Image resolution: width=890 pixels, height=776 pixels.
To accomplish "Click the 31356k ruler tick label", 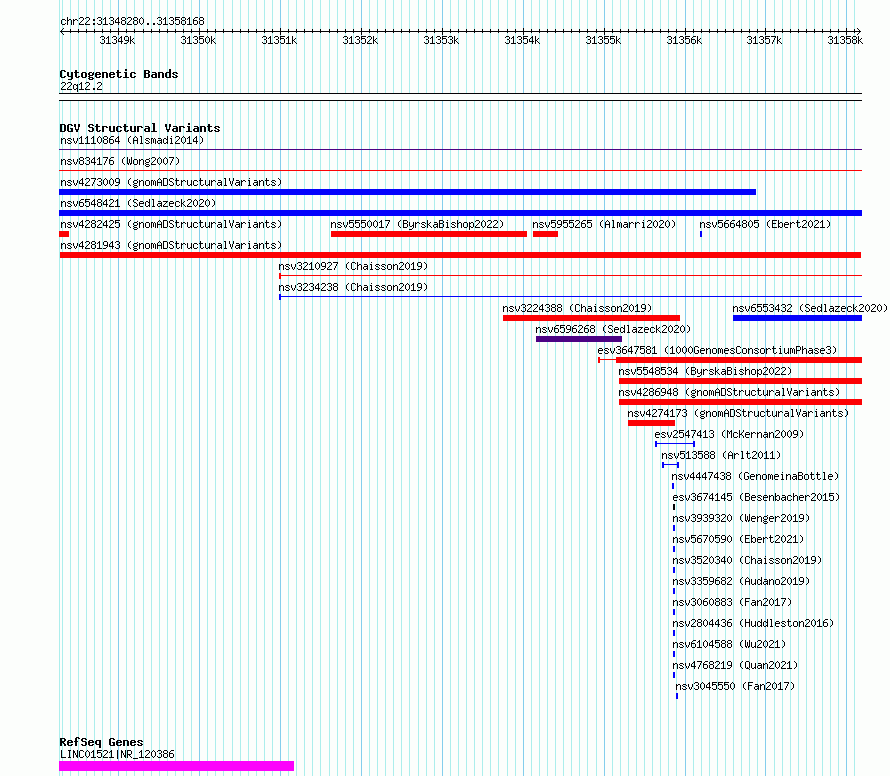I will (x=683, y=40).
